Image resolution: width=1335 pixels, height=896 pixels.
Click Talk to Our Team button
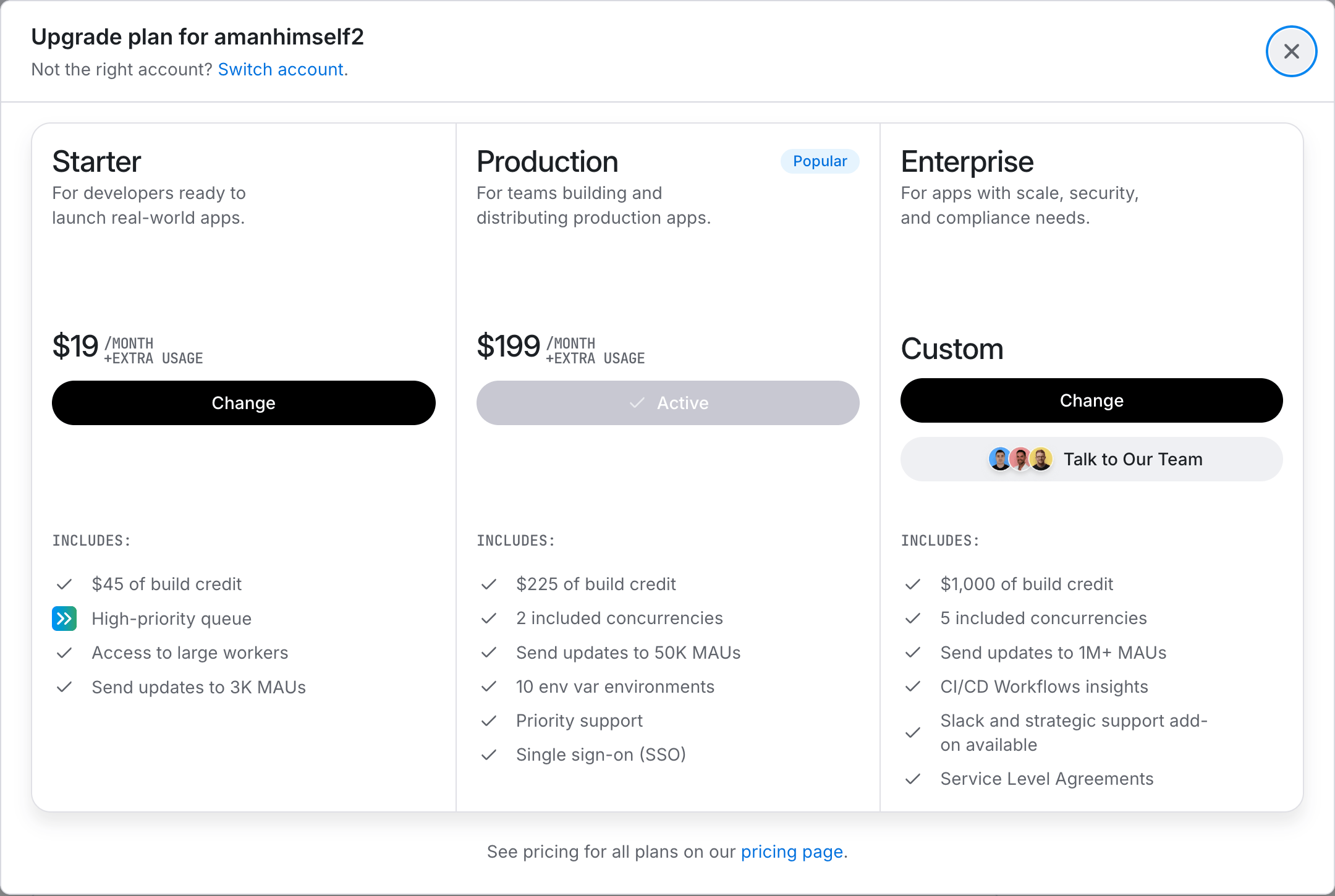click(x=1091, y=459)
